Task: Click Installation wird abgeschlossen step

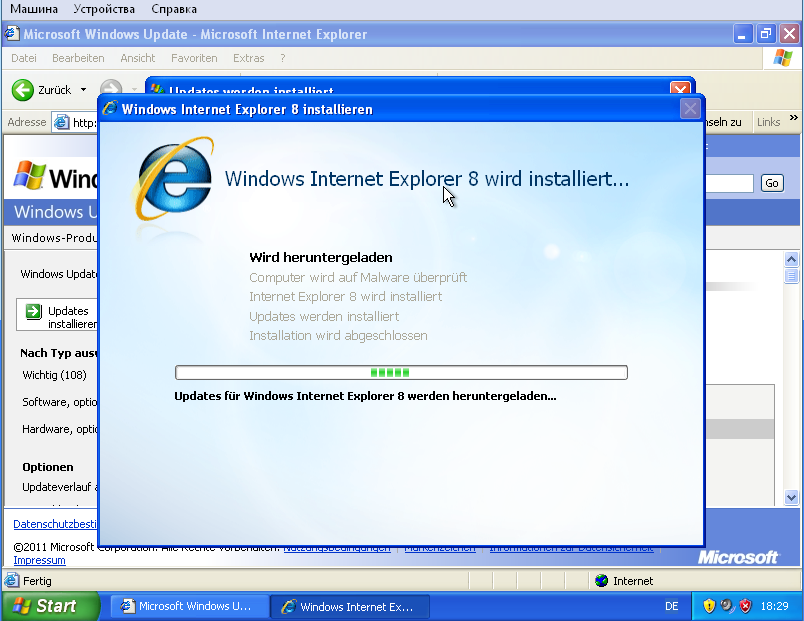Action: click(x=338, y=335)
